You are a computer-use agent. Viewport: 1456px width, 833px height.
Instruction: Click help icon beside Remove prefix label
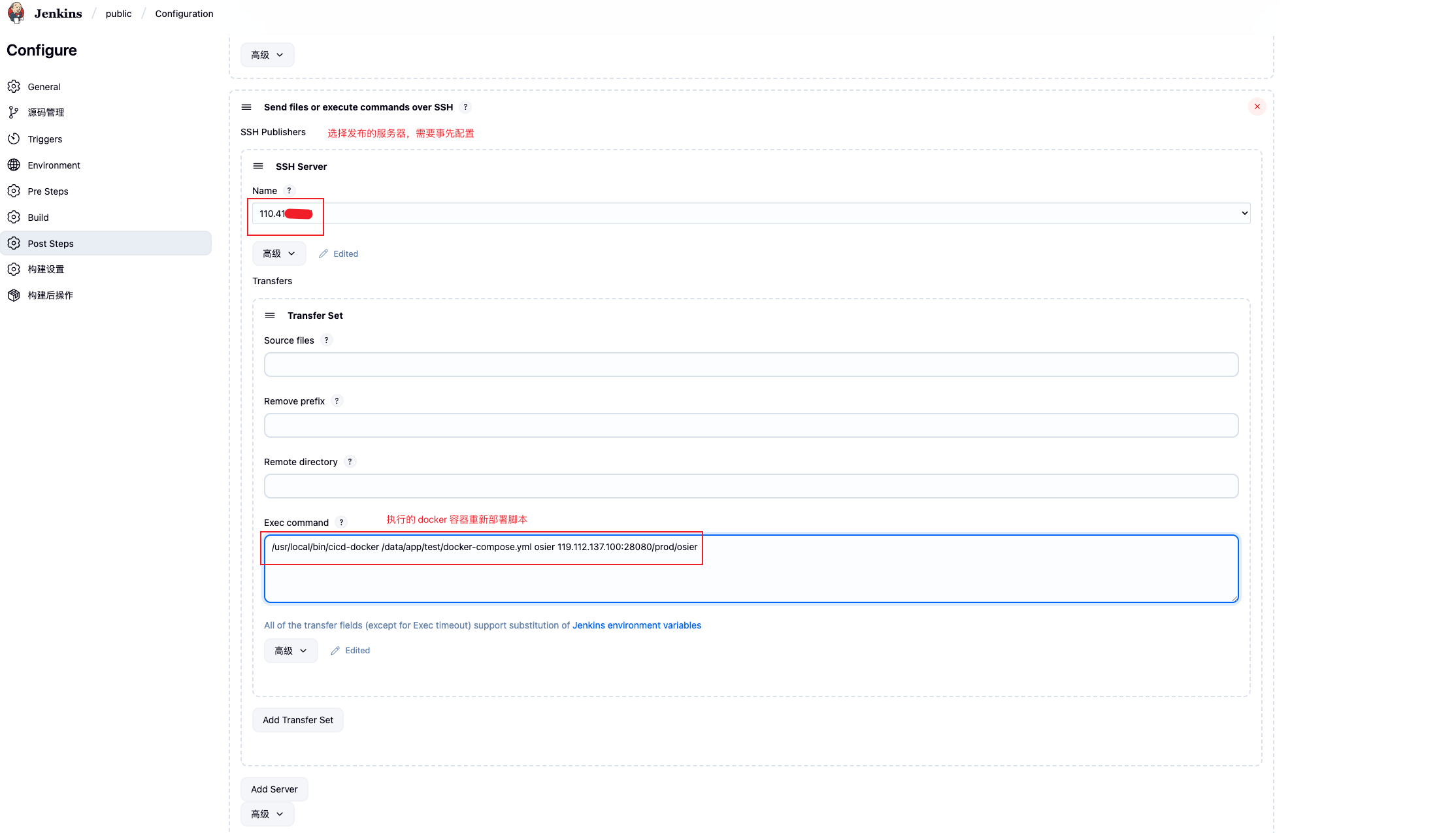tap(337, 401)
